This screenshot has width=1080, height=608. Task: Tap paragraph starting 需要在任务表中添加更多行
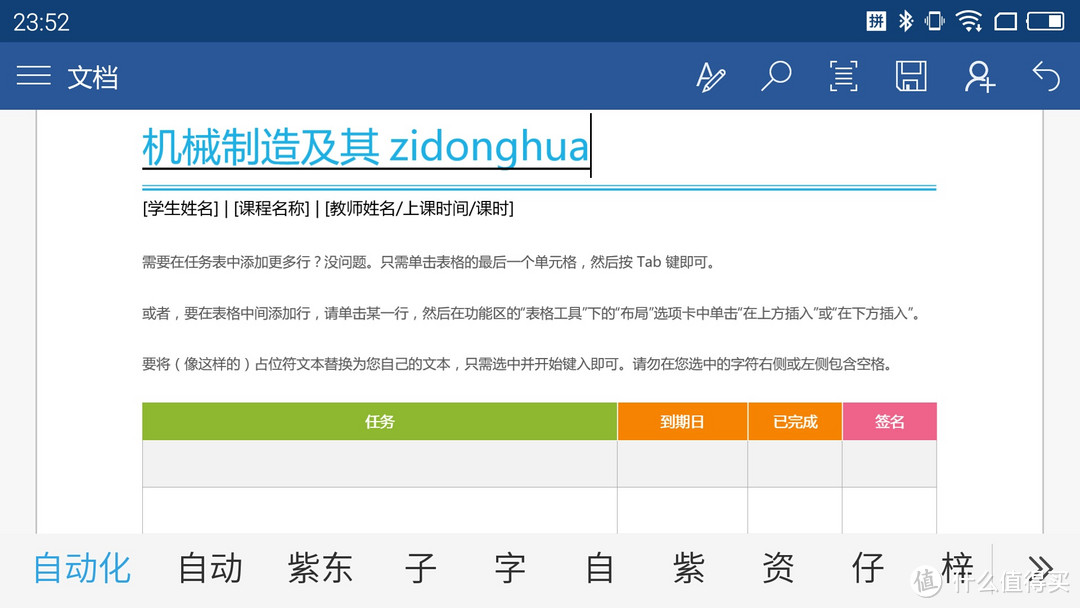point(430,262)
